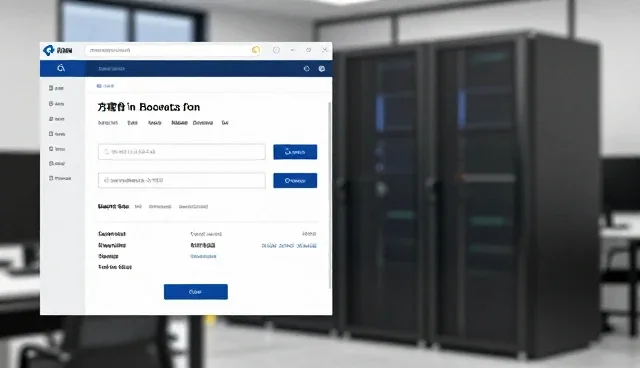Screen dimensions: 640x368
Task: Click the round icon left of the globe in the header
Action: click(307, 69)
